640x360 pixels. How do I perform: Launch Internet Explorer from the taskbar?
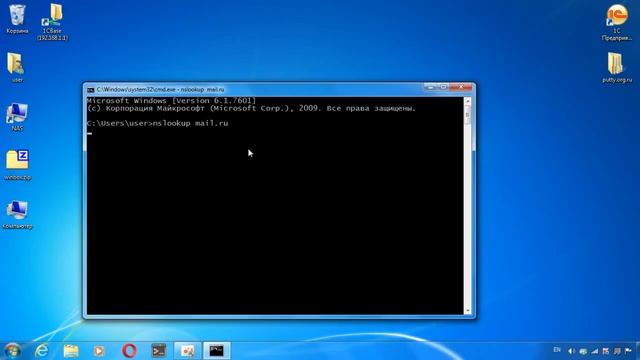42,351
